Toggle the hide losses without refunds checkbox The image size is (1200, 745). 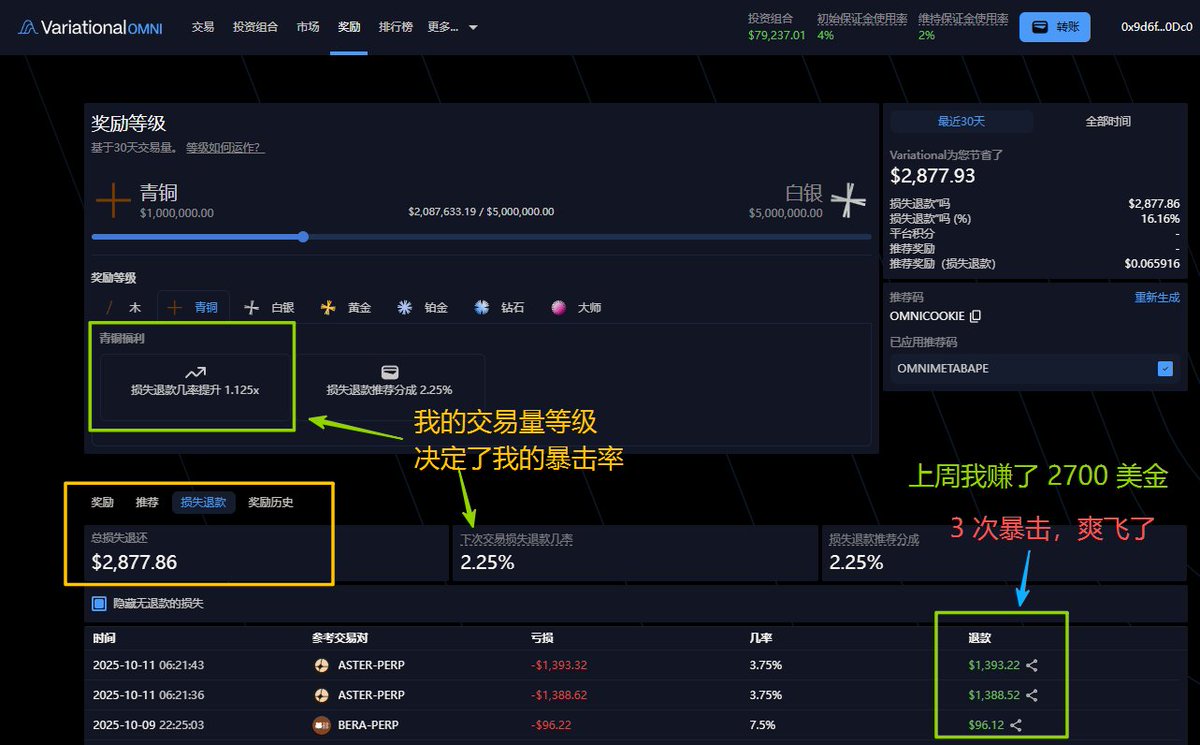click(98, 603)
